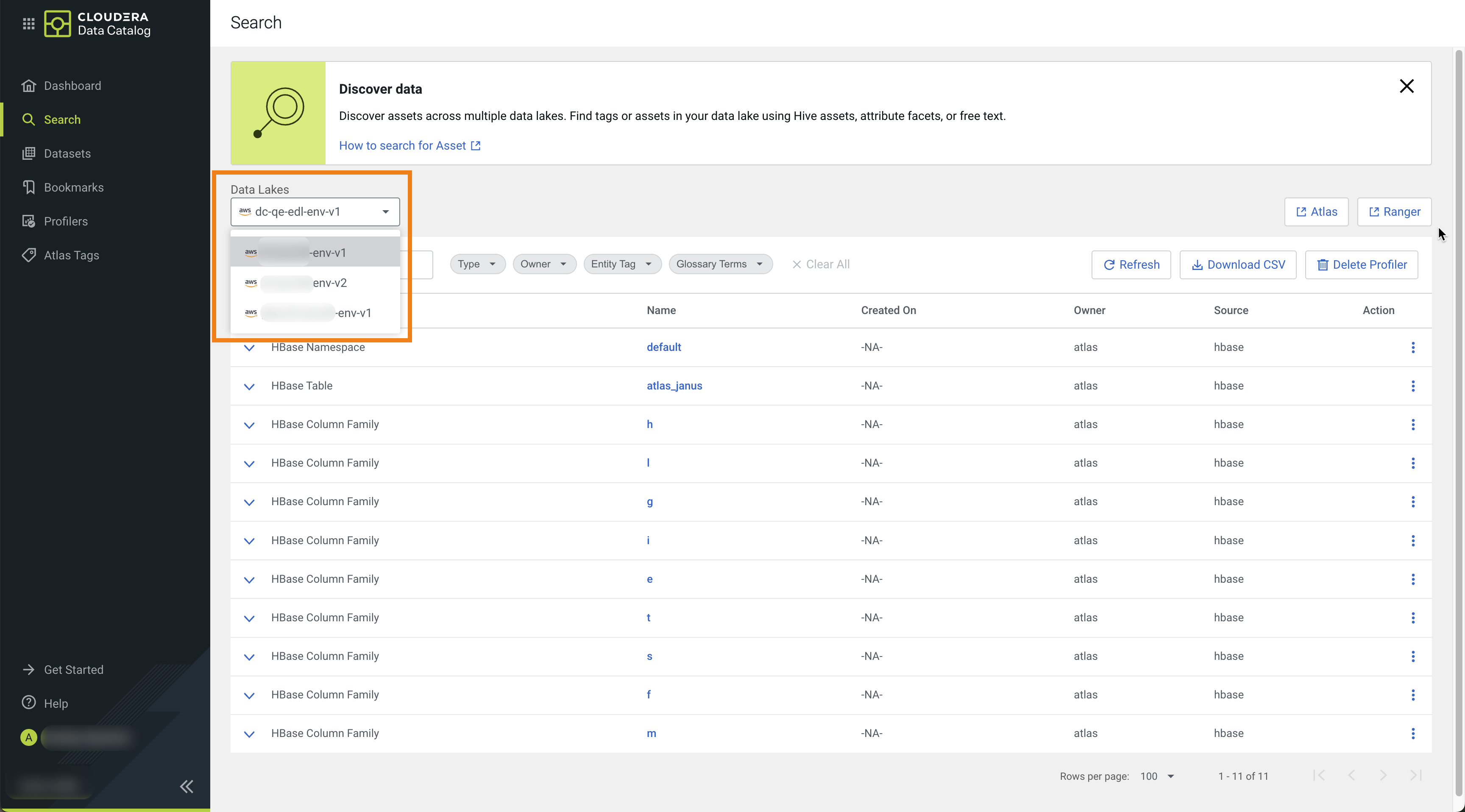This screenshot has width=1465, height=812.
Task: Collapse the sidebar with double-chevron icon
Action: point(187,787)
